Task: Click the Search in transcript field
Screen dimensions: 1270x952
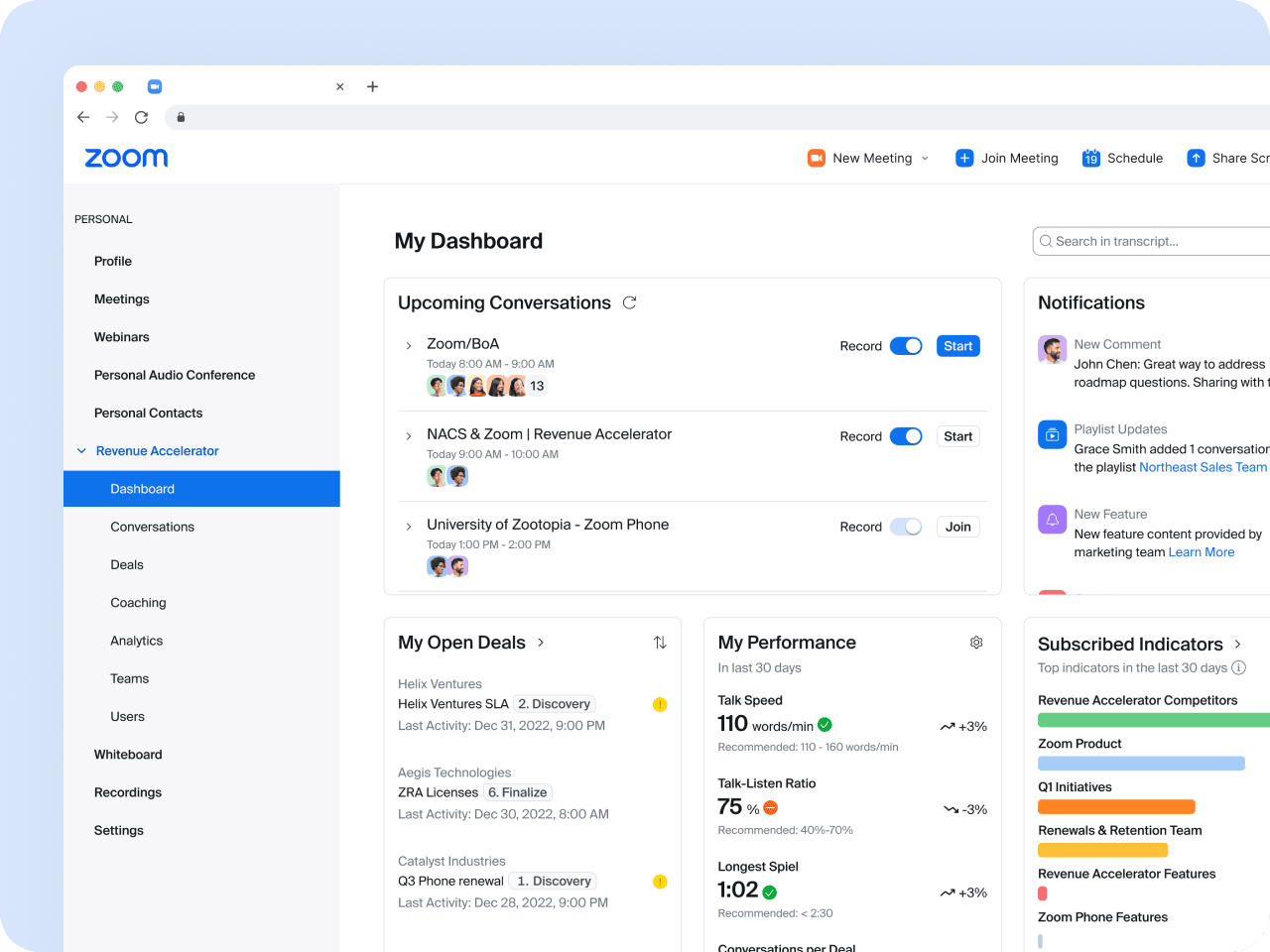Action: click(1151, 241)
